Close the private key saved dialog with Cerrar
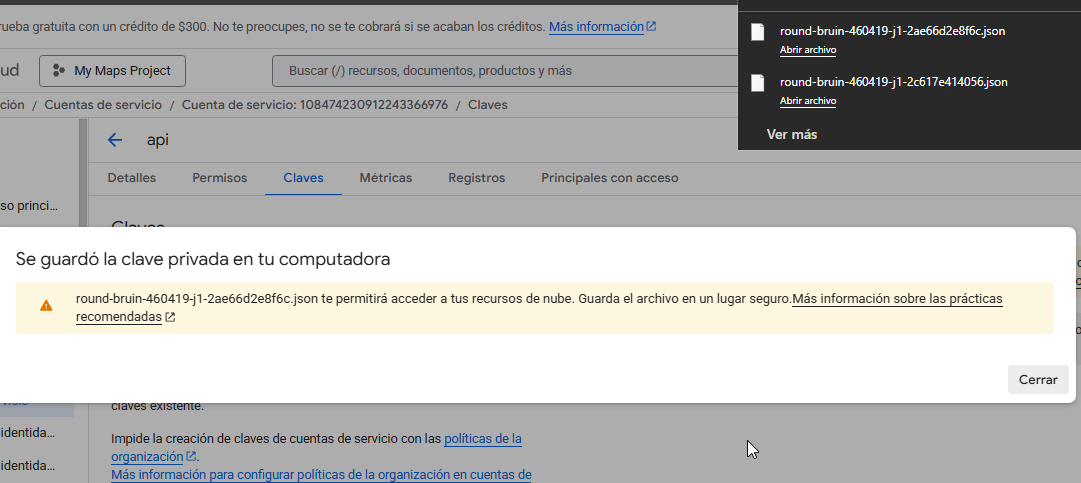 click(1038, 380)
